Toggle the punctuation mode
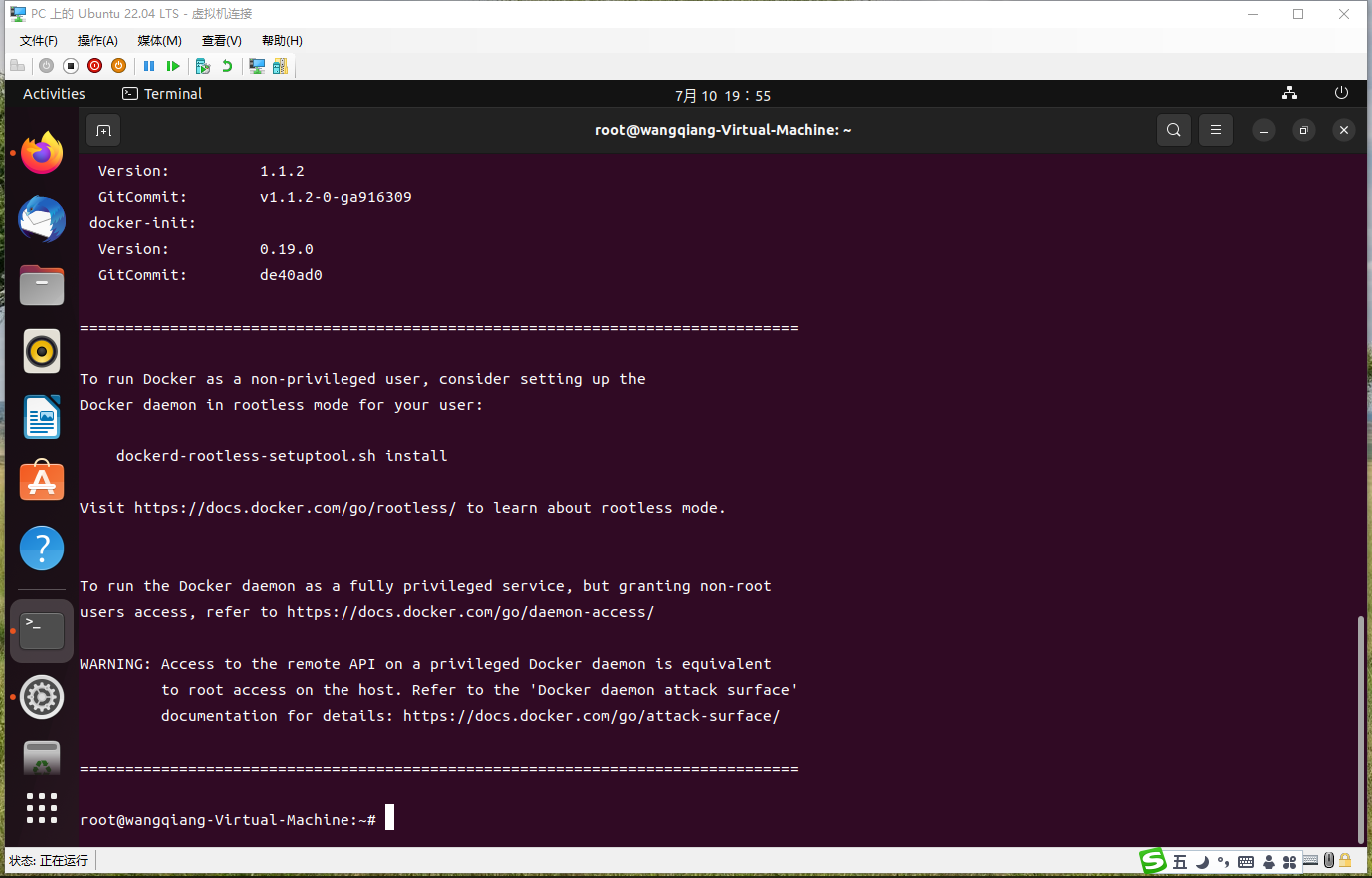The image size is (1372, 878). (1223, 862)
